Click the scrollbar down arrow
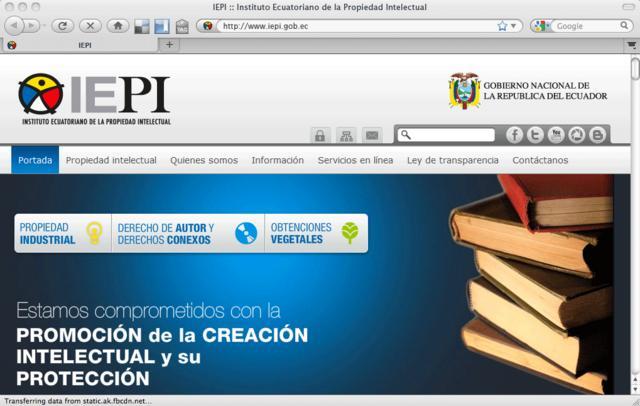 click(635, 389)
